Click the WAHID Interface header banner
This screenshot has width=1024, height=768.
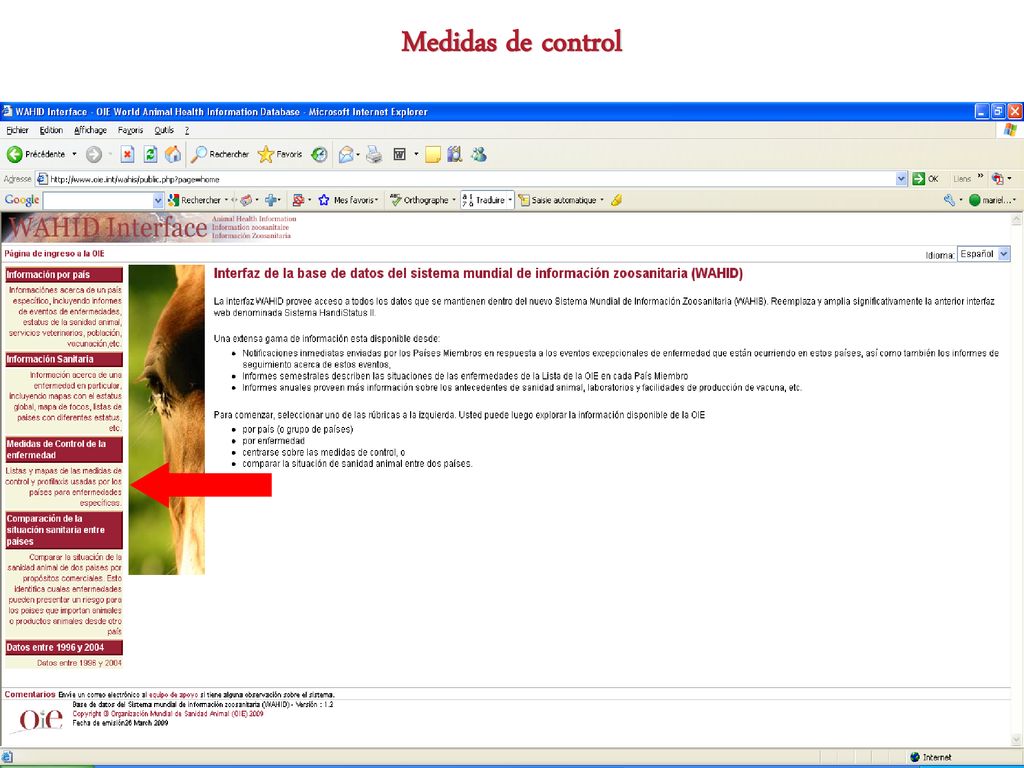pos(150,227)
